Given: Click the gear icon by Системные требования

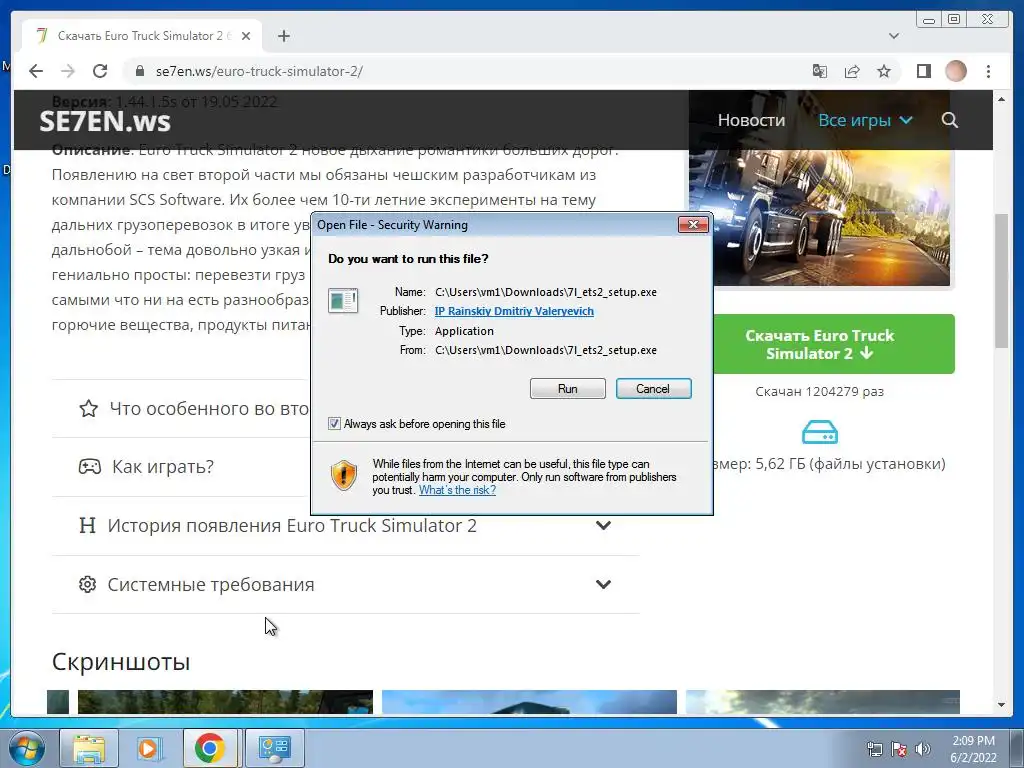Looking at the screenshot, I should pyautogui.click(x=88, y=584).
